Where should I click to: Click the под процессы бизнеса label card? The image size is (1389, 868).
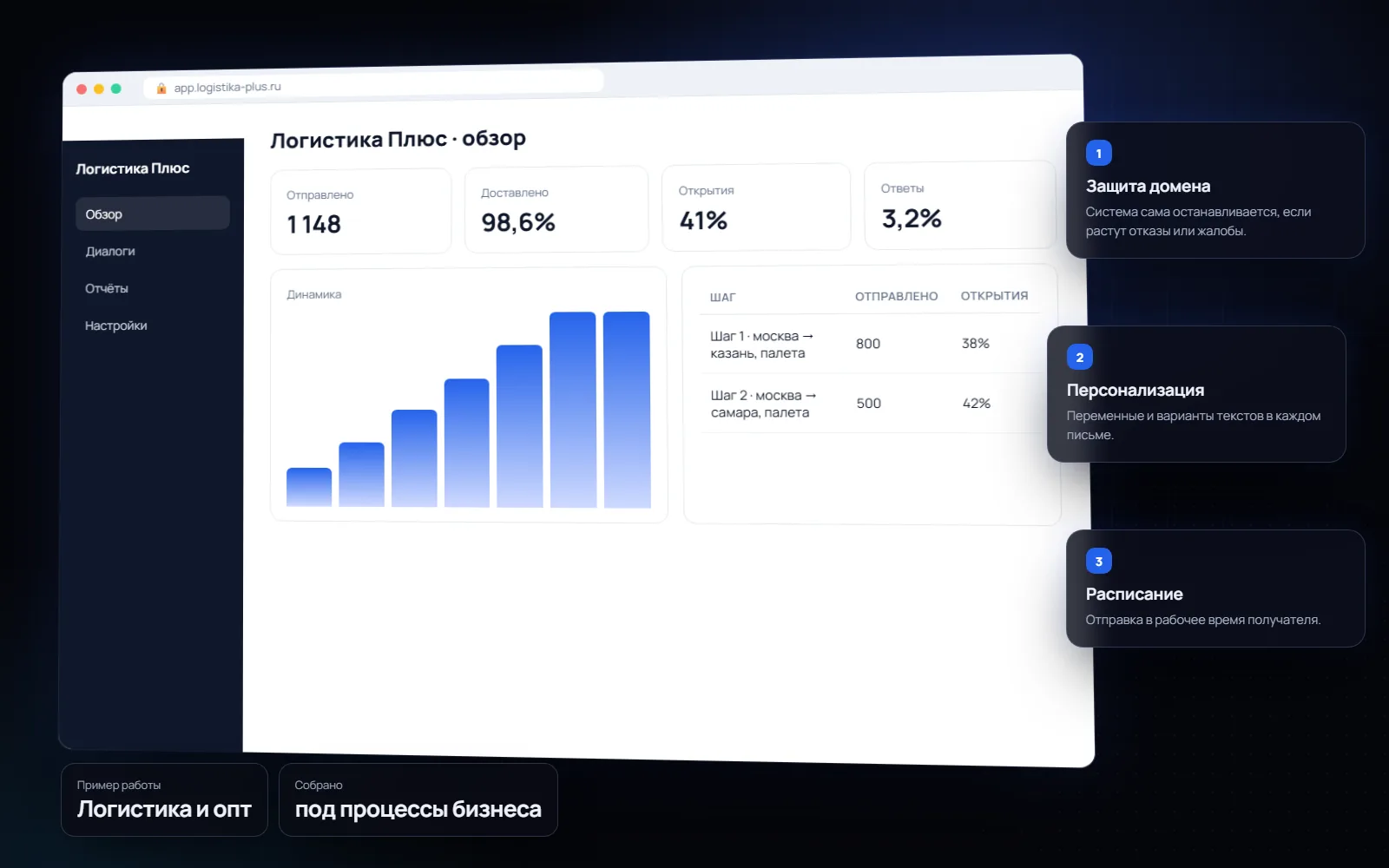click(418, 800)
